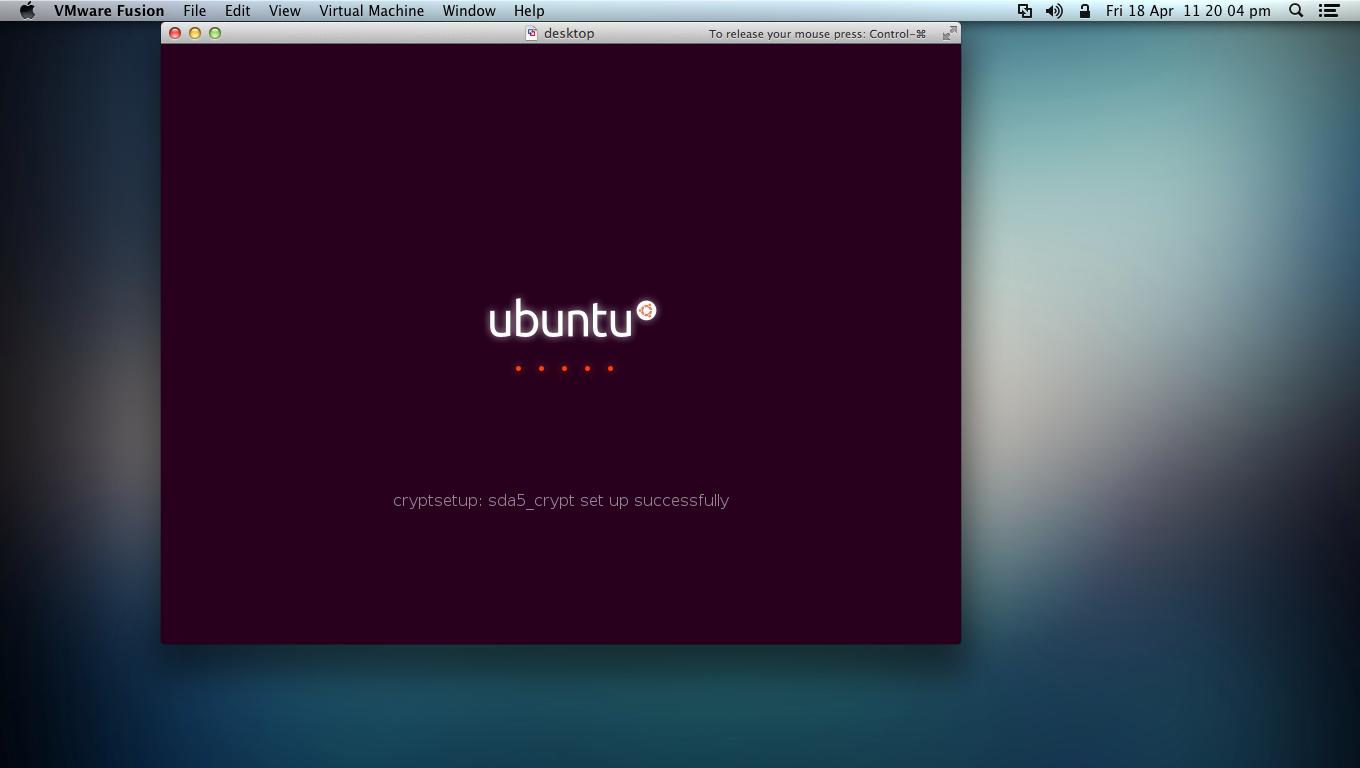The image size is (1360, 768).
Task: Open the Apple menu
Action: click(x=27, y=11)
